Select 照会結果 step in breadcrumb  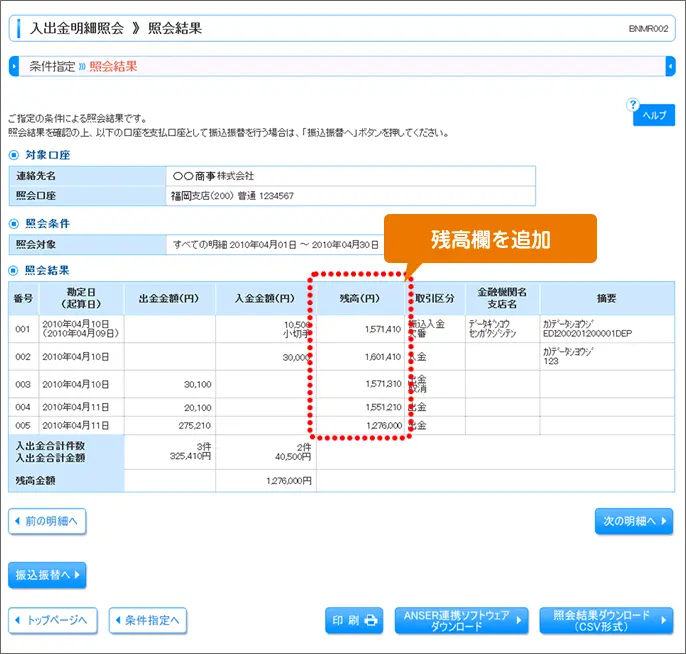point(113,66)
